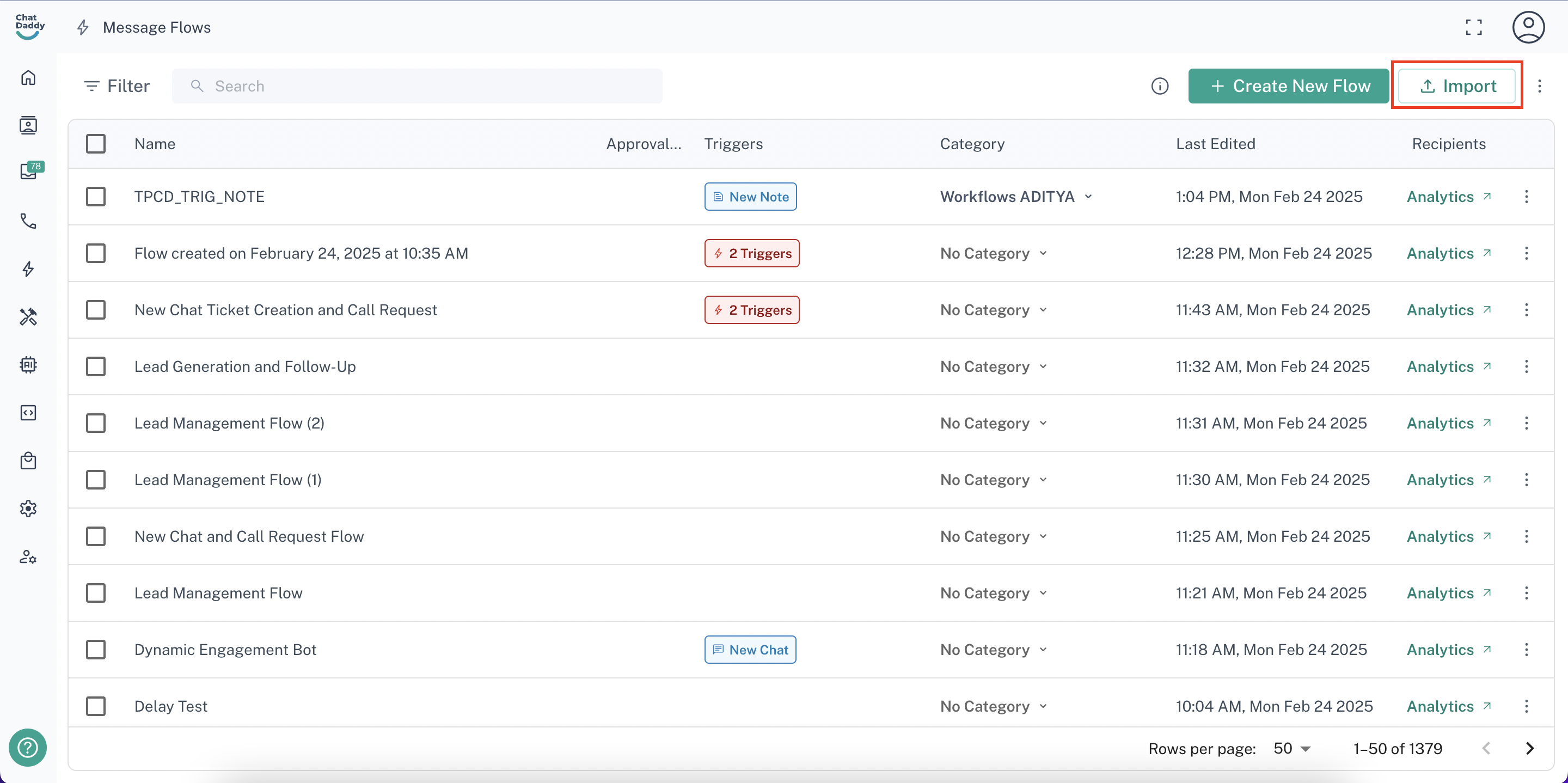Open the Developer code section
This screenshot has width=1568, height=783.
tap(29, 412)
